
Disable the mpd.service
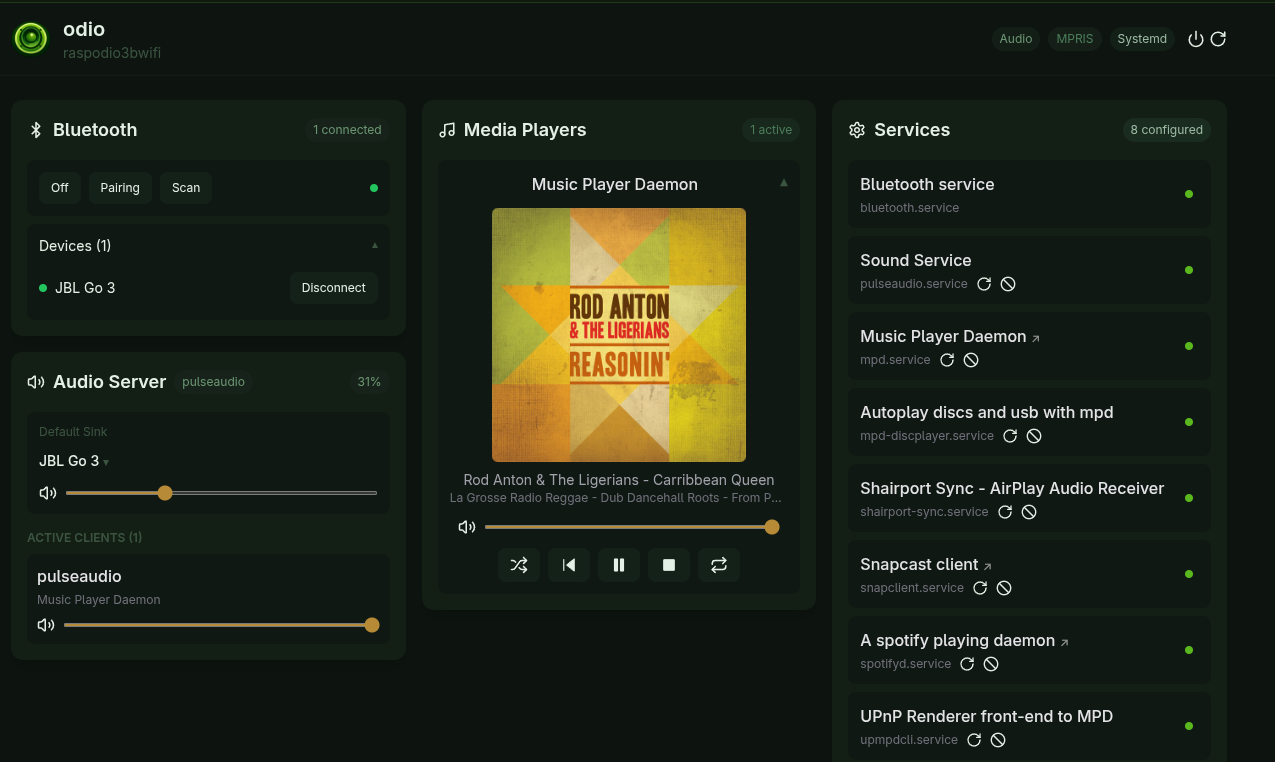[x=971, y=360]
